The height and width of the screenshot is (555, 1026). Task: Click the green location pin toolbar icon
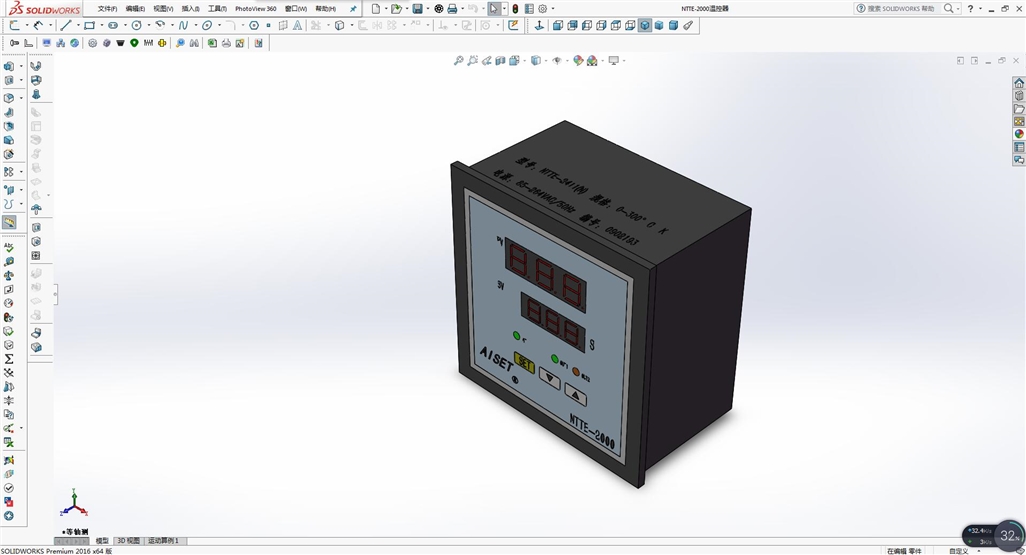click(134, 43)
